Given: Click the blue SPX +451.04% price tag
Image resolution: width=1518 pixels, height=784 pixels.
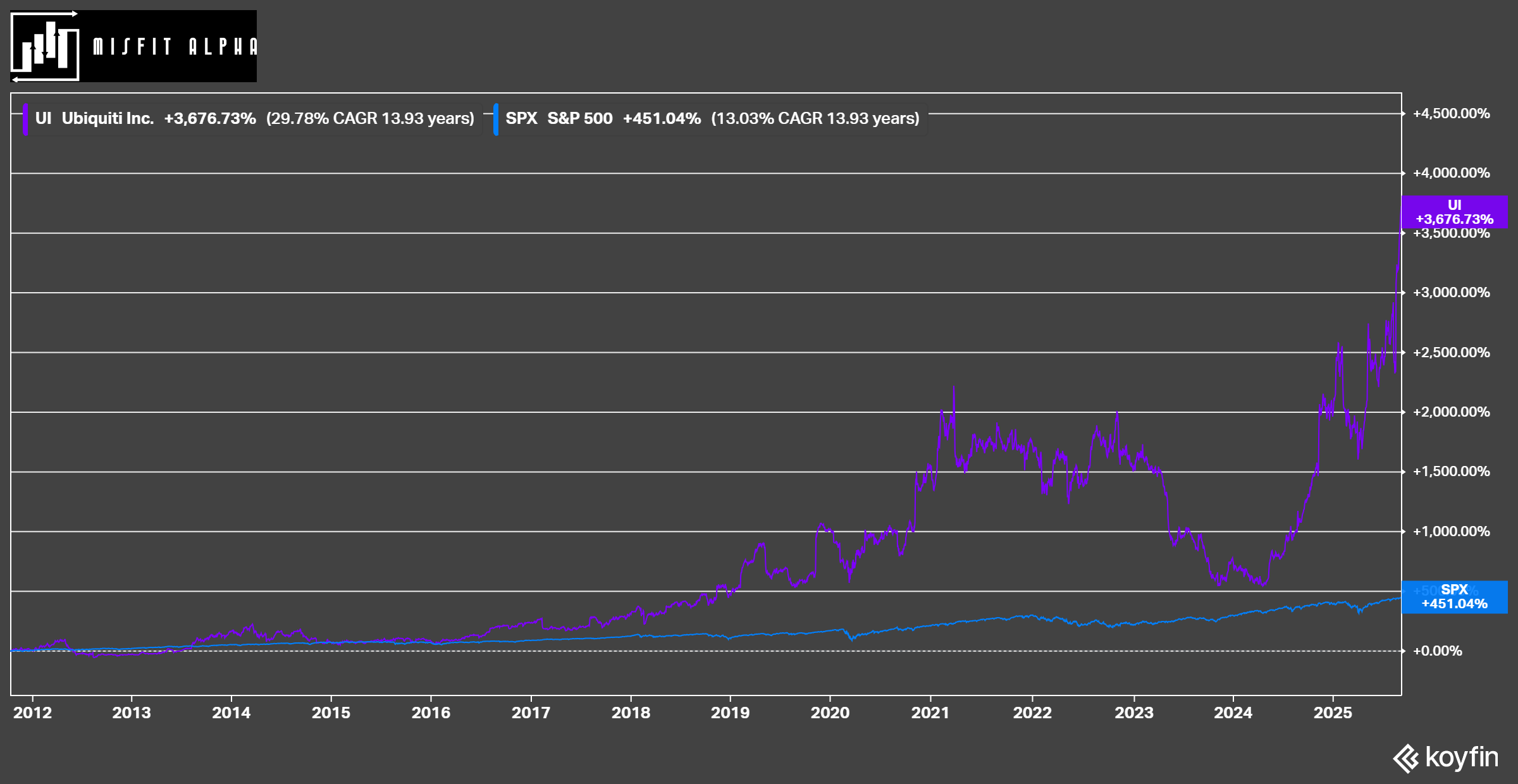Looking at the screenshot, I should pyautogui.click(x=1454, y=597).
